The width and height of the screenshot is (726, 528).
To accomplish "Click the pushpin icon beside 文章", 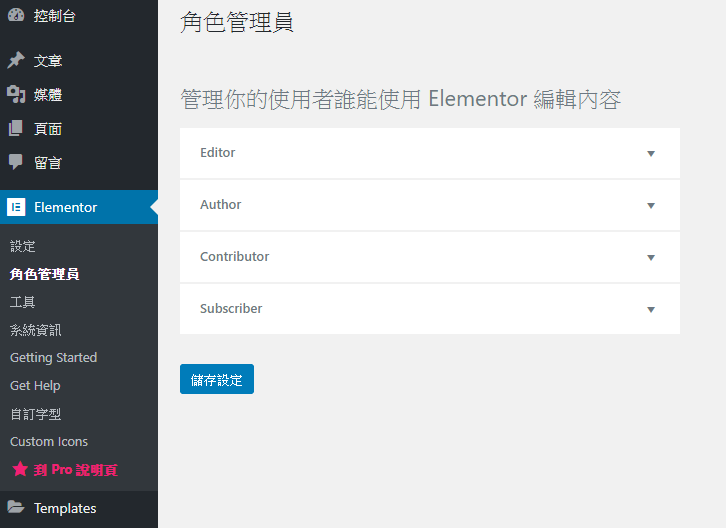I will point(16,60).
